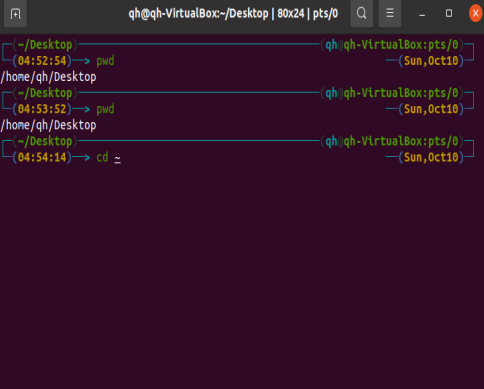The width and height of the screenshot is (484, 389).
Task: Click Sun,Oct10 date beside 04:52:54
Action: [x=431, y=61]
